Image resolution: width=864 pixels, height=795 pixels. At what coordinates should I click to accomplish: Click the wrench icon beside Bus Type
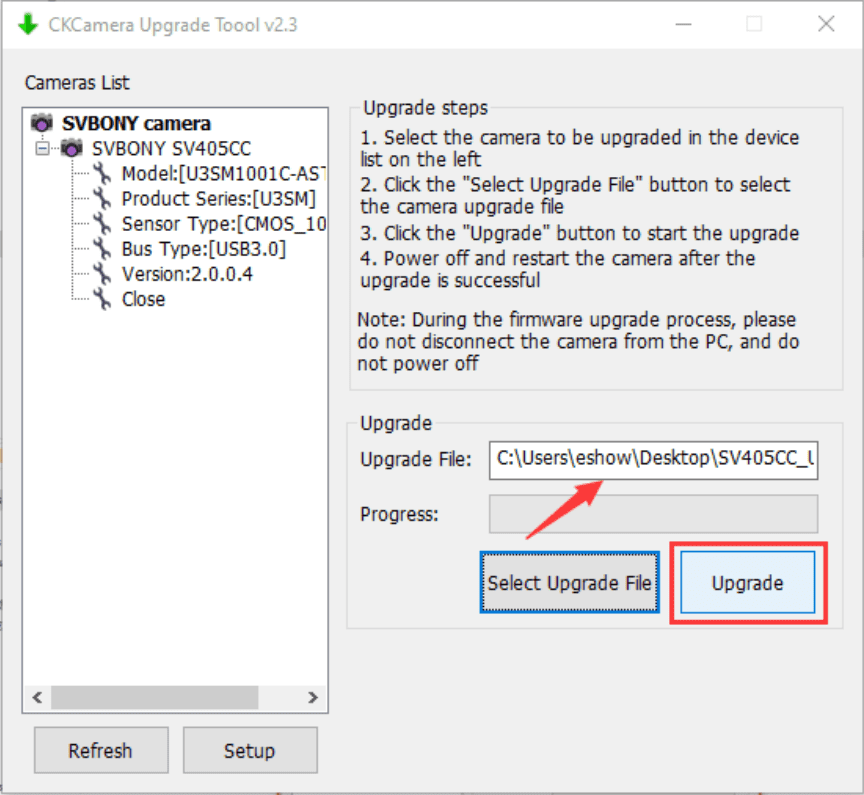[x=102, y=249]
